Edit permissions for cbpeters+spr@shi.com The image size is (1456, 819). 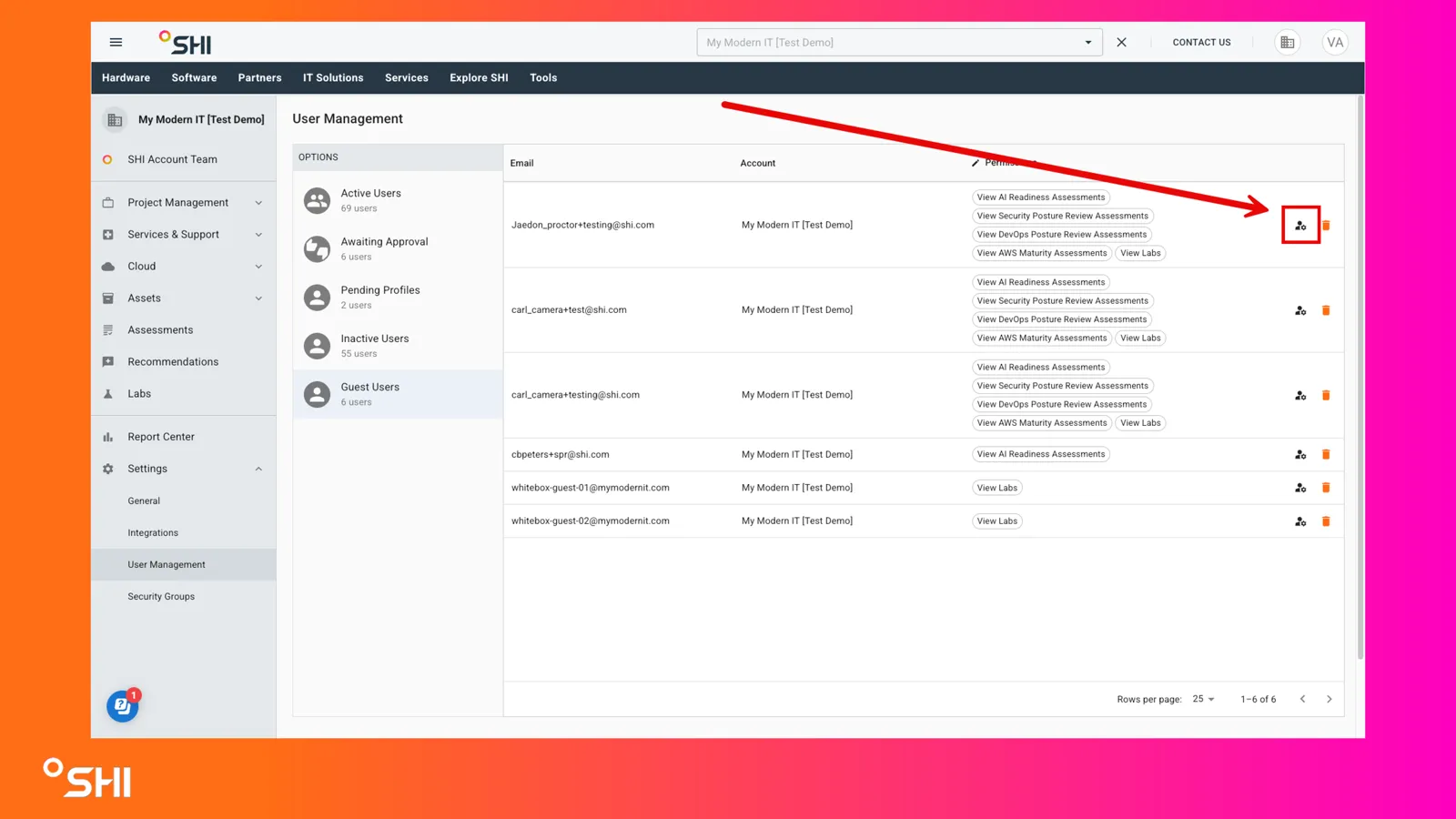point(1300,454)
